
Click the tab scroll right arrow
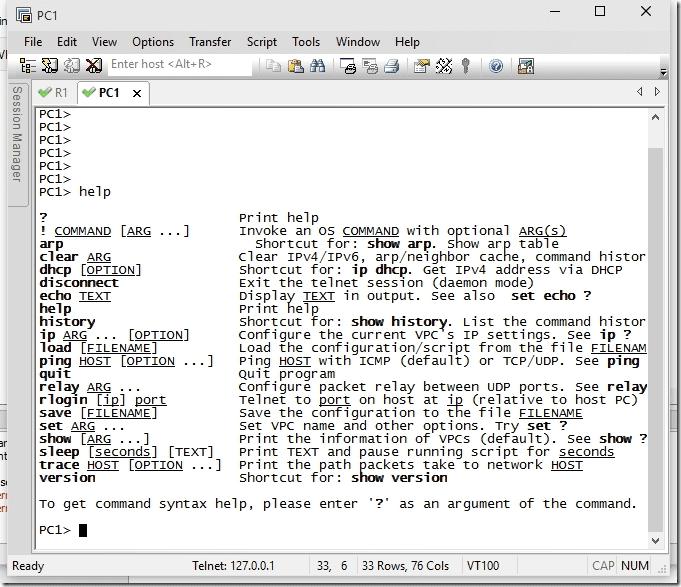[657, 92]
